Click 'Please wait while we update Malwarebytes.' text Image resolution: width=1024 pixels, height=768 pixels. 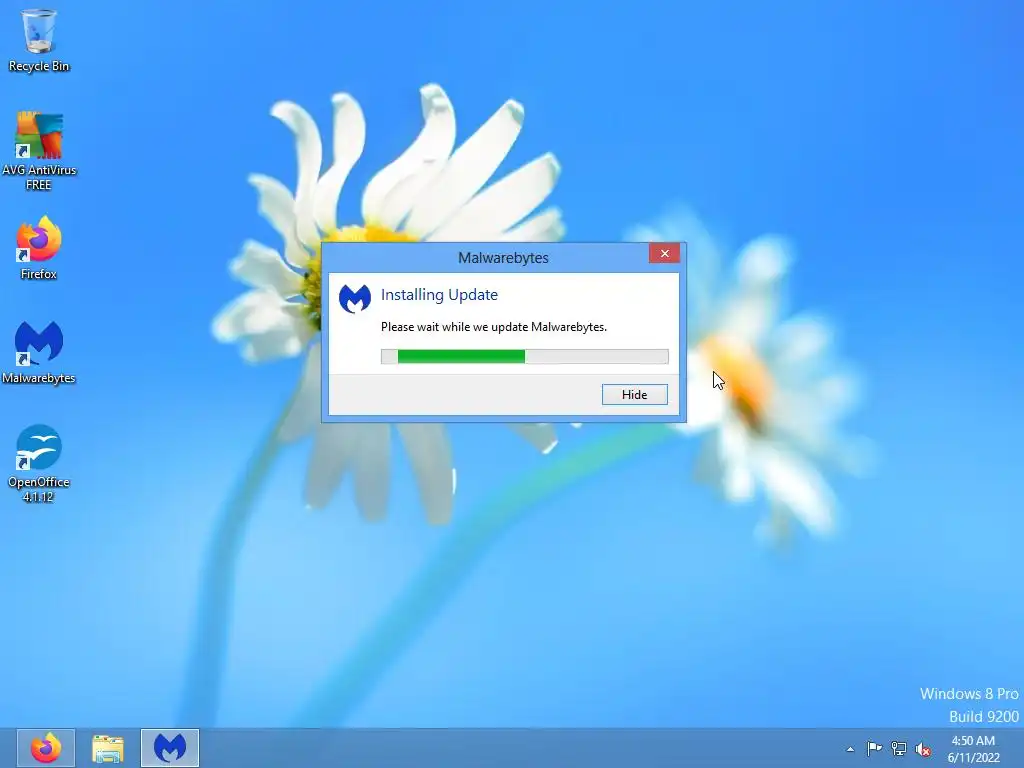coord(494,327)
